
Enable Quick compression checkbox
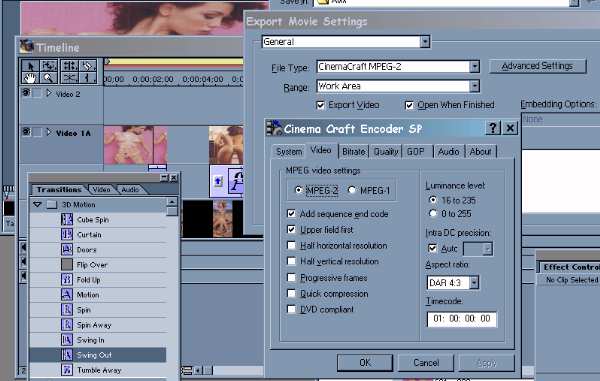point(291,293)
